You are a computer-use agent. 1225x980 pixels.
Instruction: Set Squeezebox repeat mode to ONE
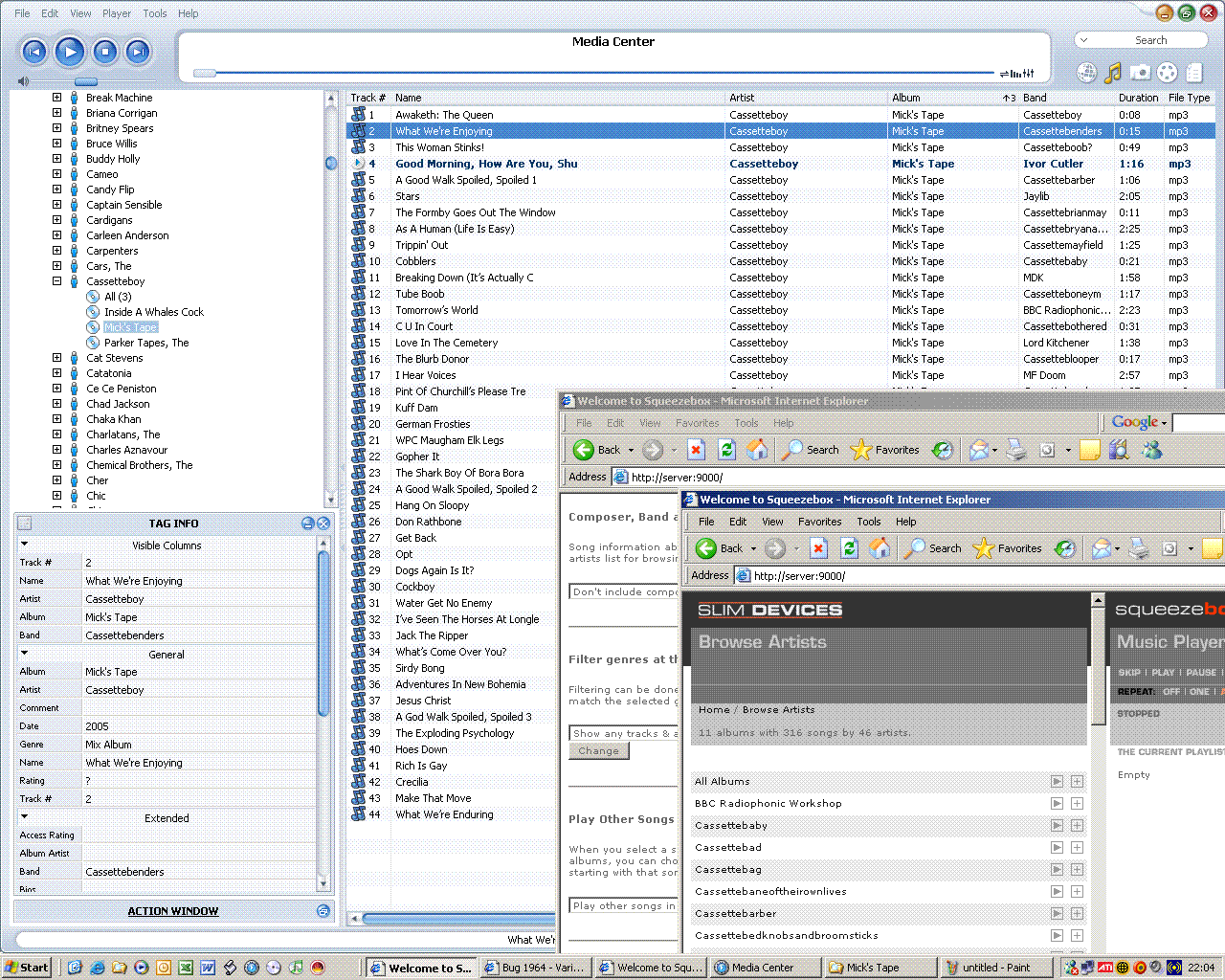tap(1199, 692)
